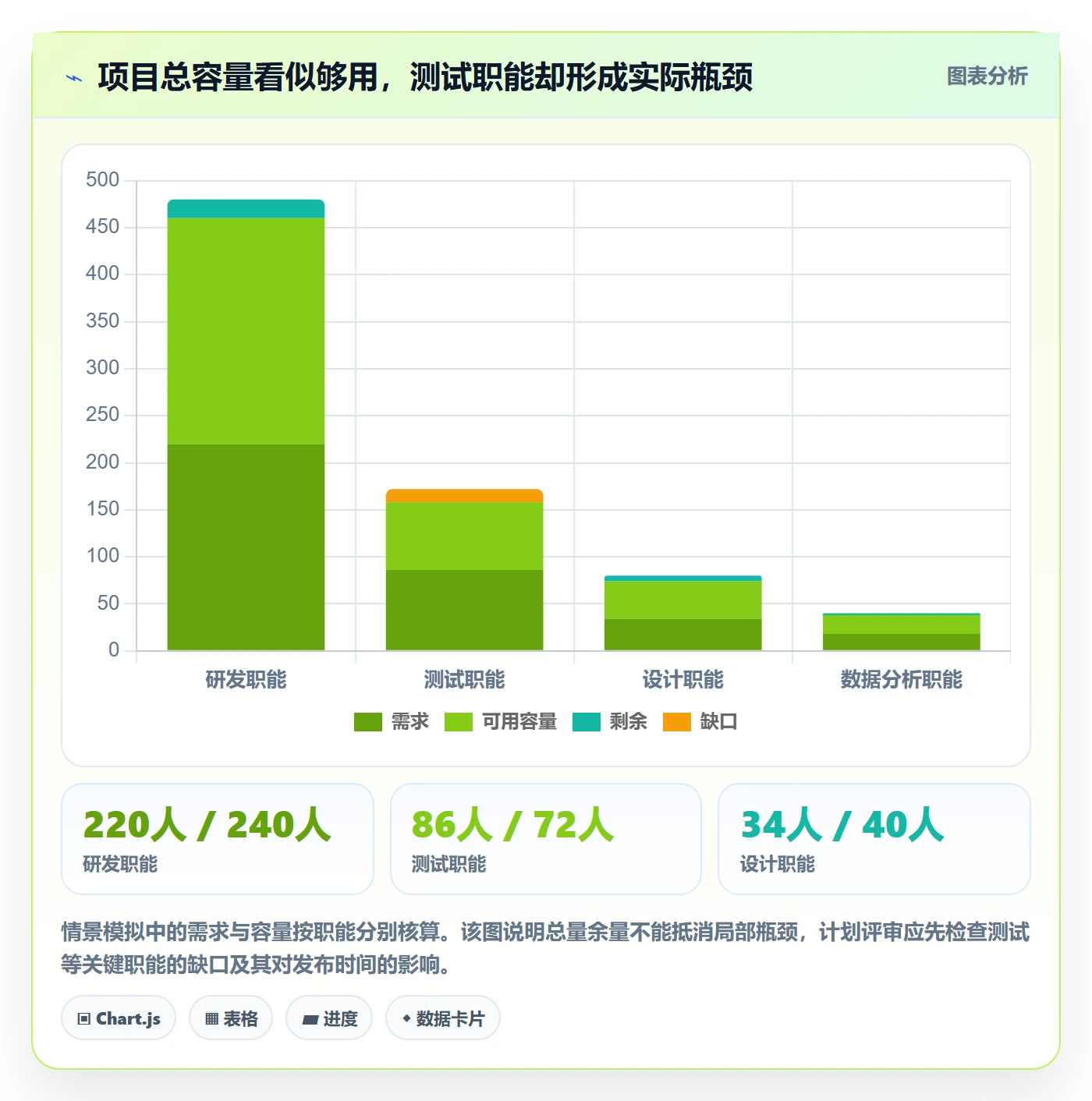Screen dimensions: 1092x1101
Task: Click the 500 y-axis tick label
Action: pos(102,180)
